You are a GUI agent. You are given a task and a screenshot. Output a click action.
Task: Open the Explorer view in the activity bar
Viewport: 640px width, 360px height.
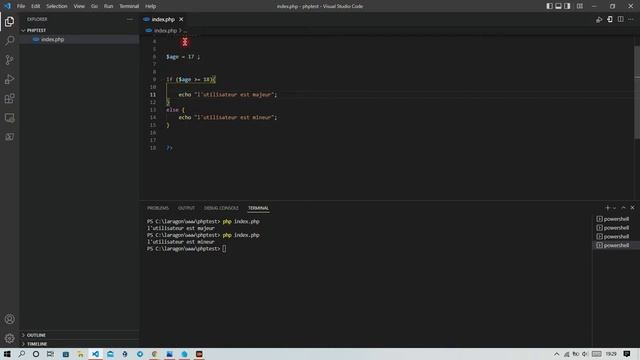click(9, 21)
